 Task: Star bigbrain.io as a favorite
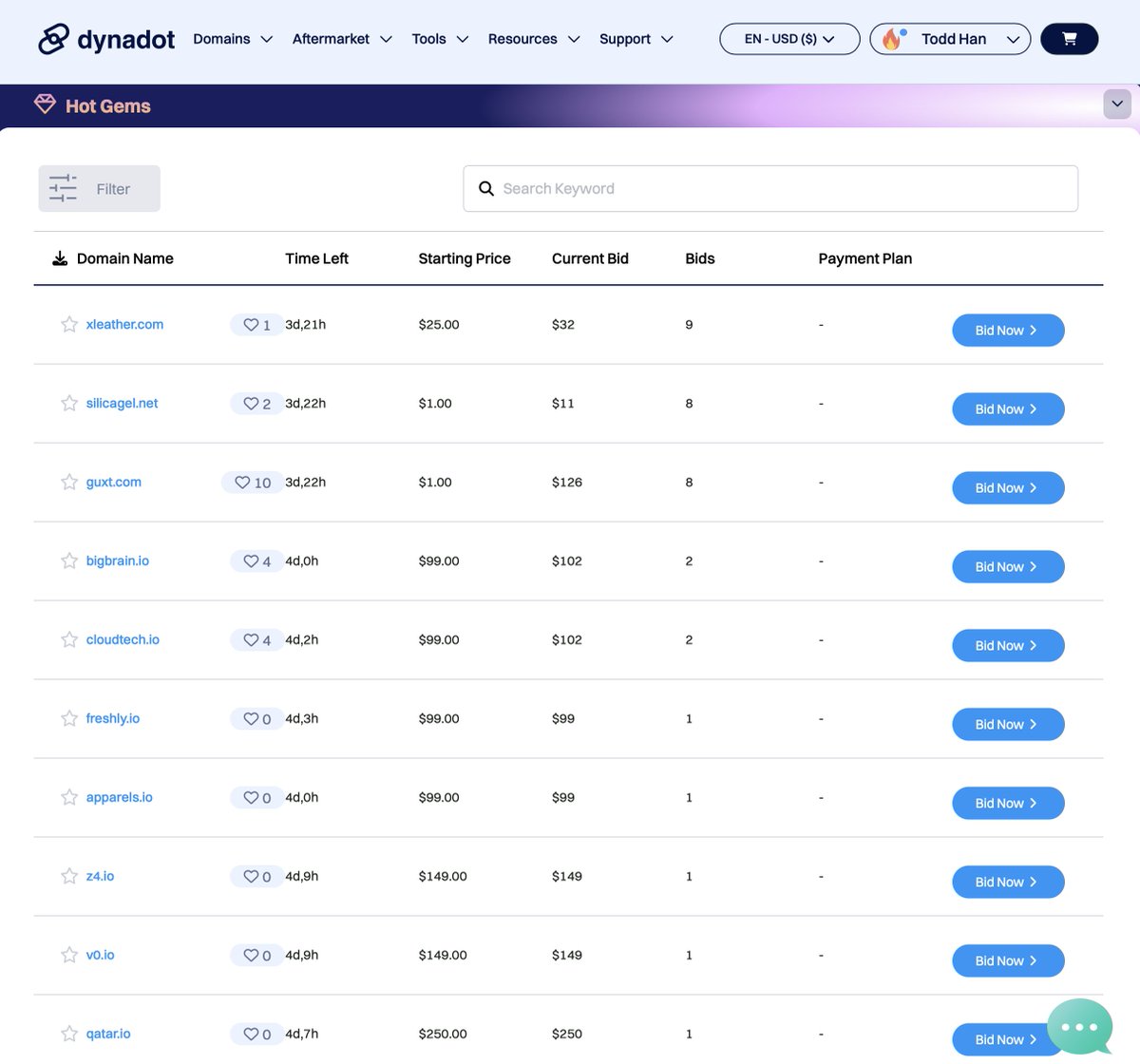pos(69,560)
